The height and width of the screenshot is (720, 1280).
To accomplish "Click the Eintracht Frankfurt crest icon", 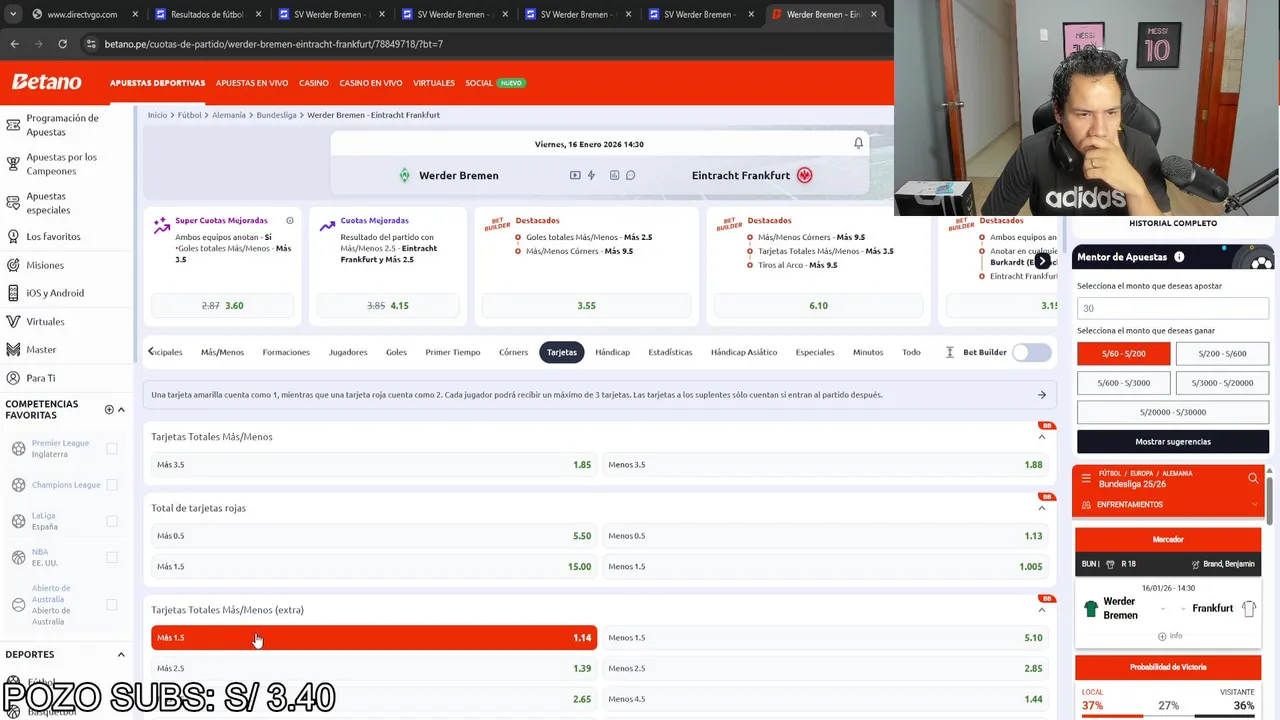I will click(805, 175).
